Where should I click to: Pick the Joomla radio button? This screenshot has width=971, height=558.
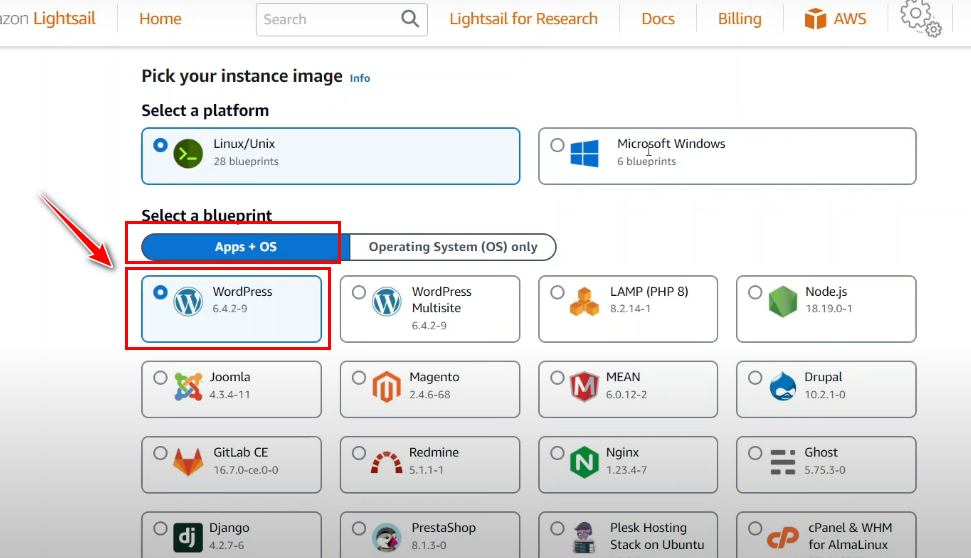160,378
